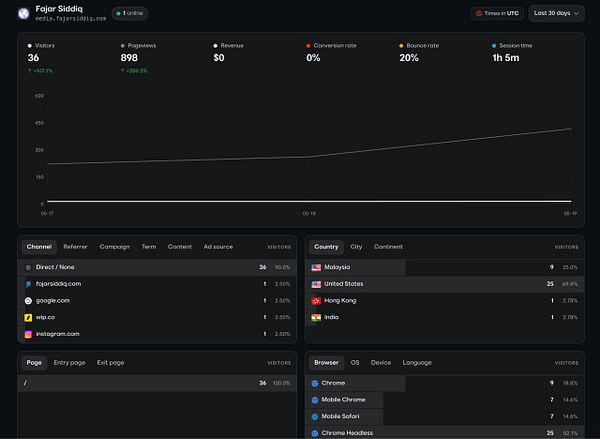Click the Hong Kong flag icon
The height and width of the screenshot is (439, 600).
[316, 301]
